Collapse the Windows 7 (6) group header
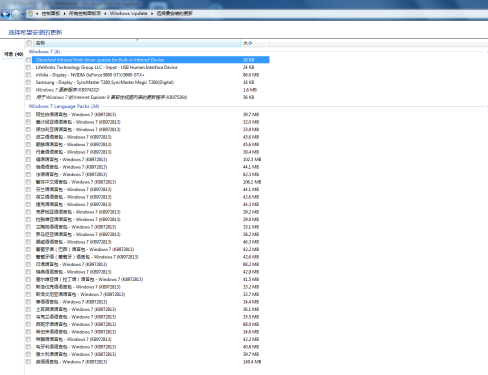The height and width of the screenshot is (375, 488). click(x=44, y=52)
